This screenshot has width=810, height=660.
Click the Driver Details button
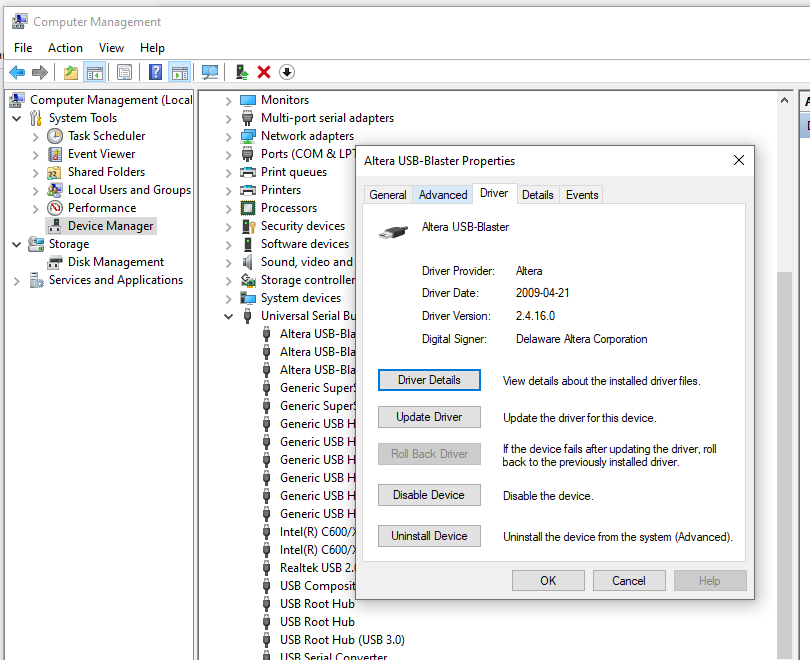(x=429, y=380)
